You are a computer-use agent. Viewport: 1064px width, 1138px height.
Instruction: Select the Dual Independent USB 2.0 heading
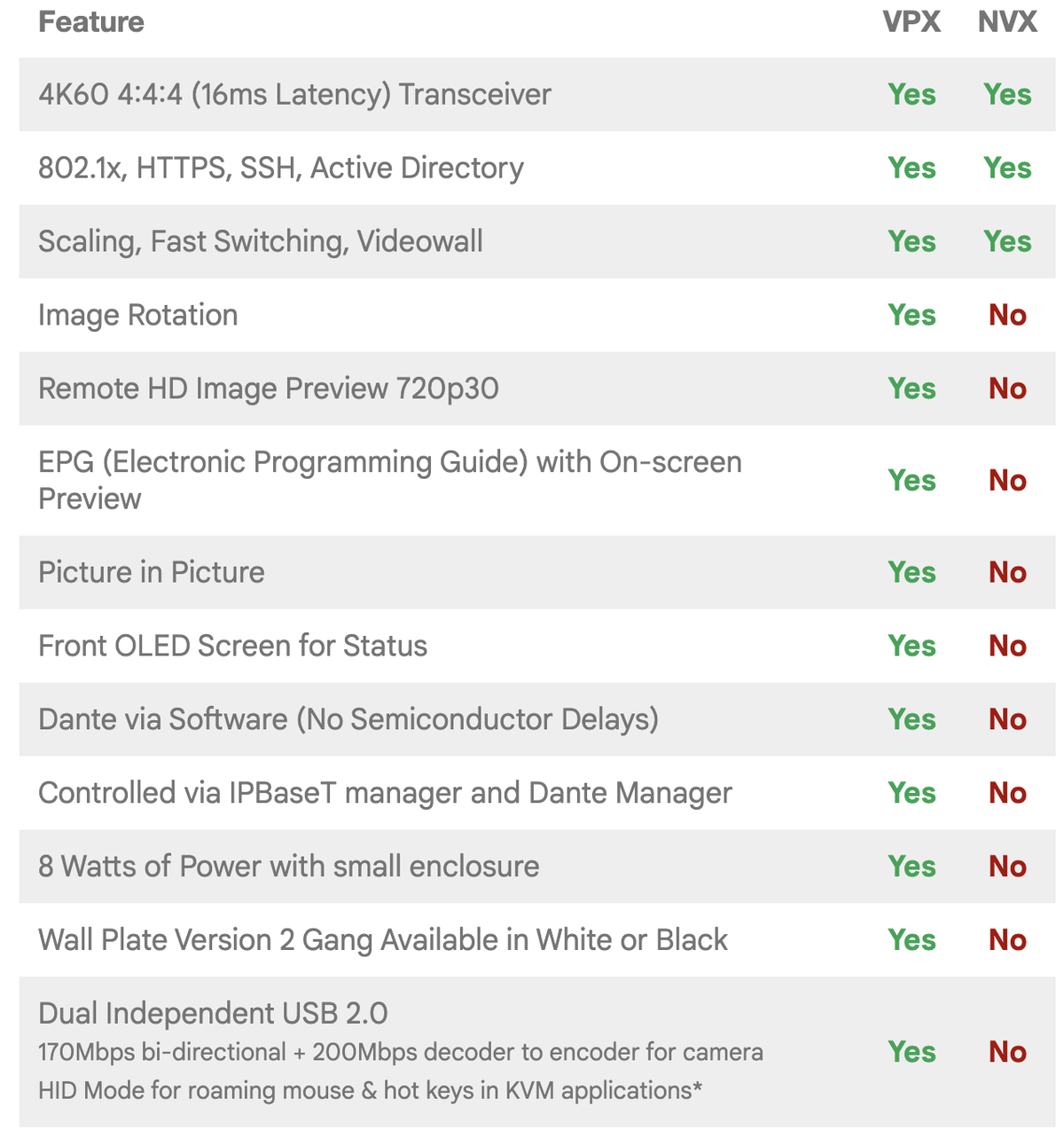213,1014
